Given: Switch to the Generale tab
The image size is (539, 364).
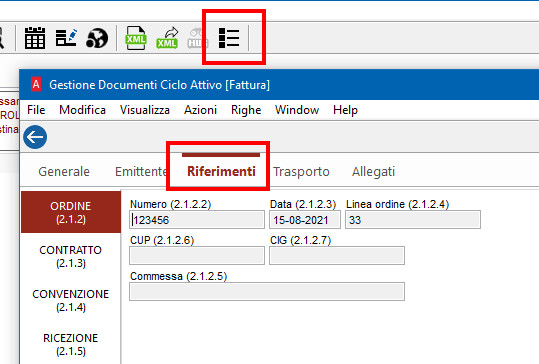Looking at the screenshot, I should [64, 172].
